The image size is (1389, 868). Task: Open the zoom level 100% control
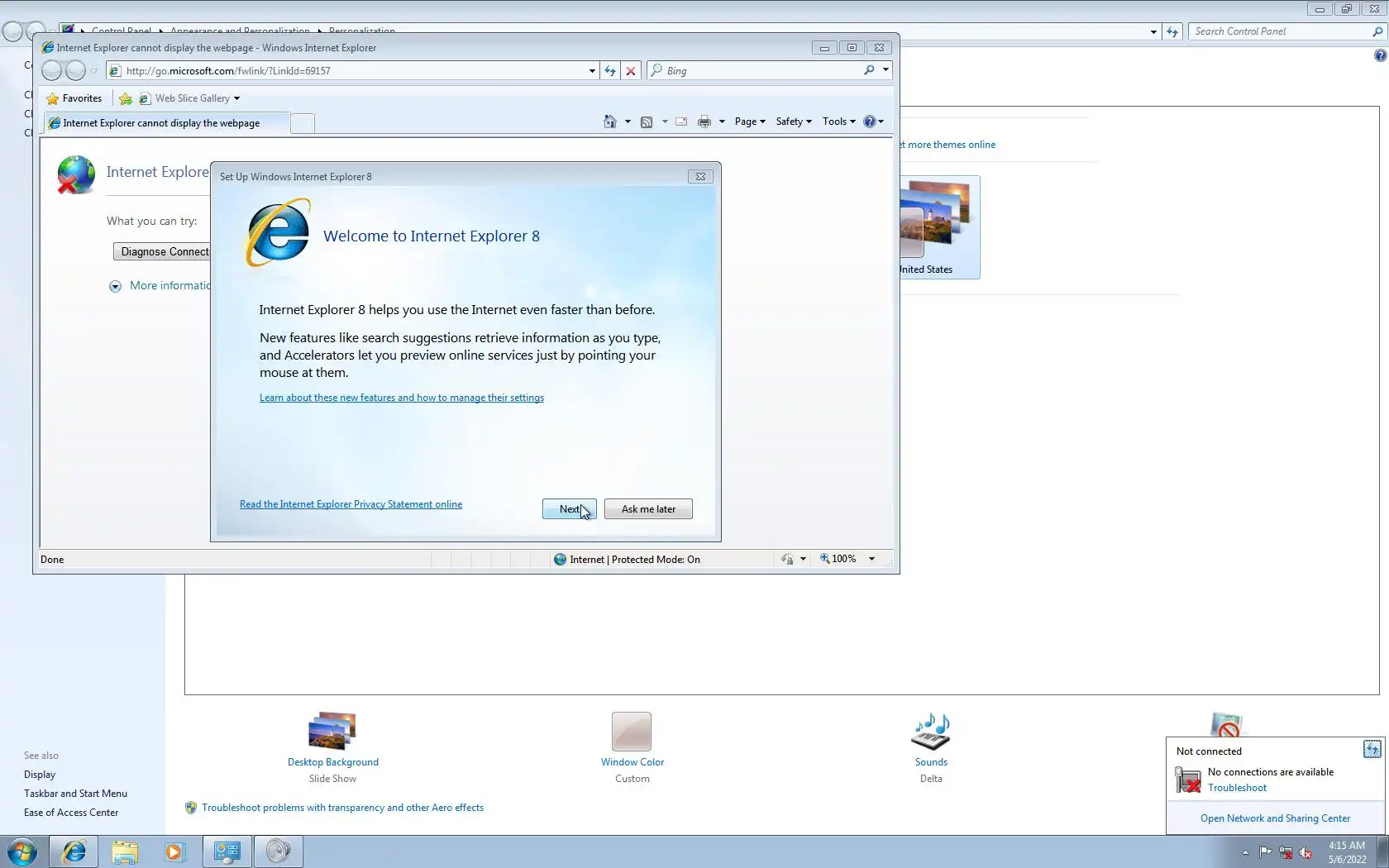point(838,560)
